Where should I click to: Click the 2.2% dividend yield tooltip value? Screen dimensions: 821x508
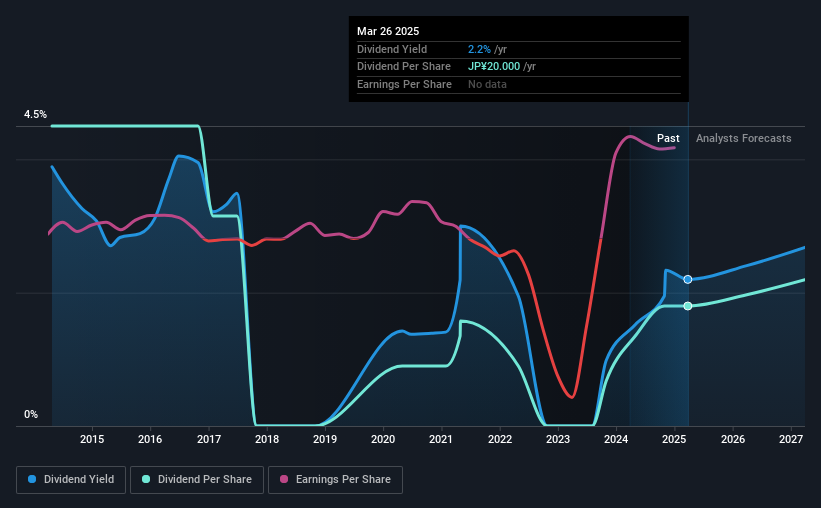coord(479,49)
